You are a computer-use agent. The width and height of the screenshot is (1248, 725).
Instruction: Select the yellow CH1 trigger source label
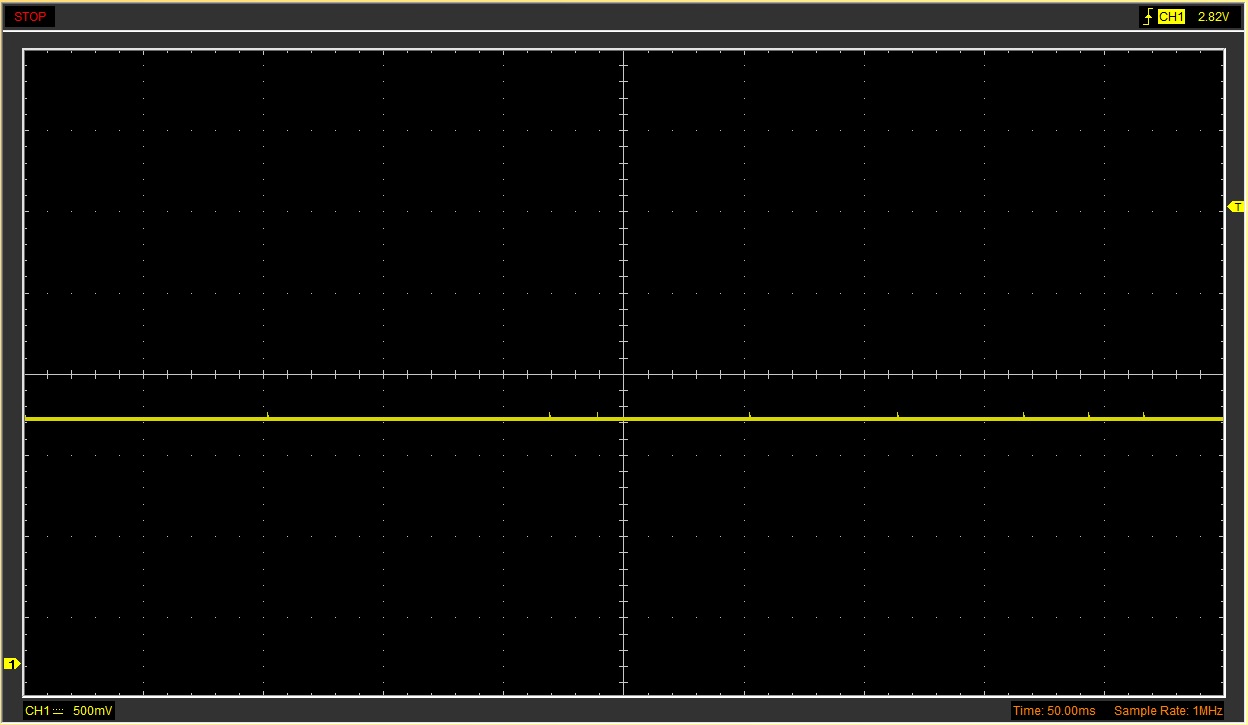tap(1171, 17)
